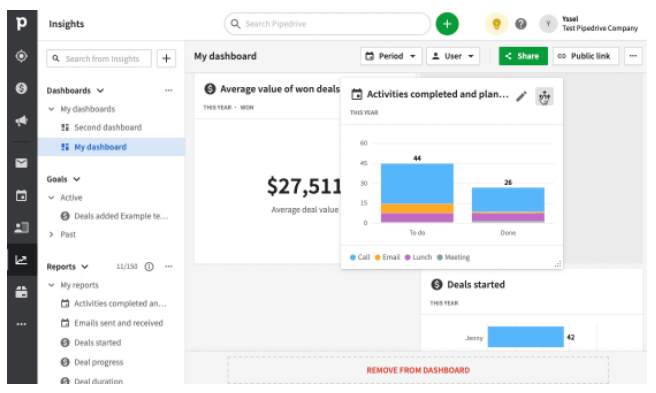Screen dimensions: 656x393
Task: Open the user avatar Y menu
Action: tap(548, 24)
